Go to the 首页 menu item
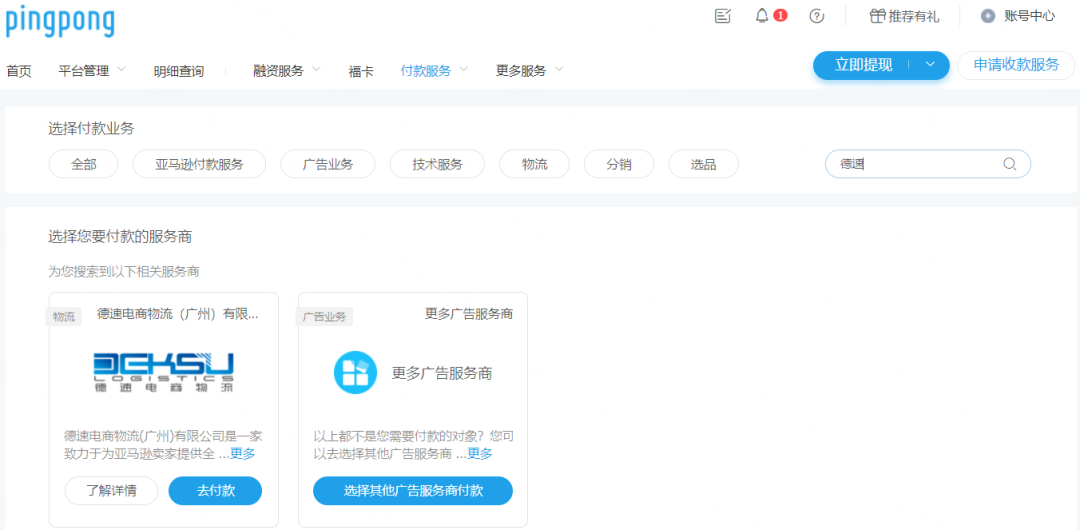 [x=19, y=71]
